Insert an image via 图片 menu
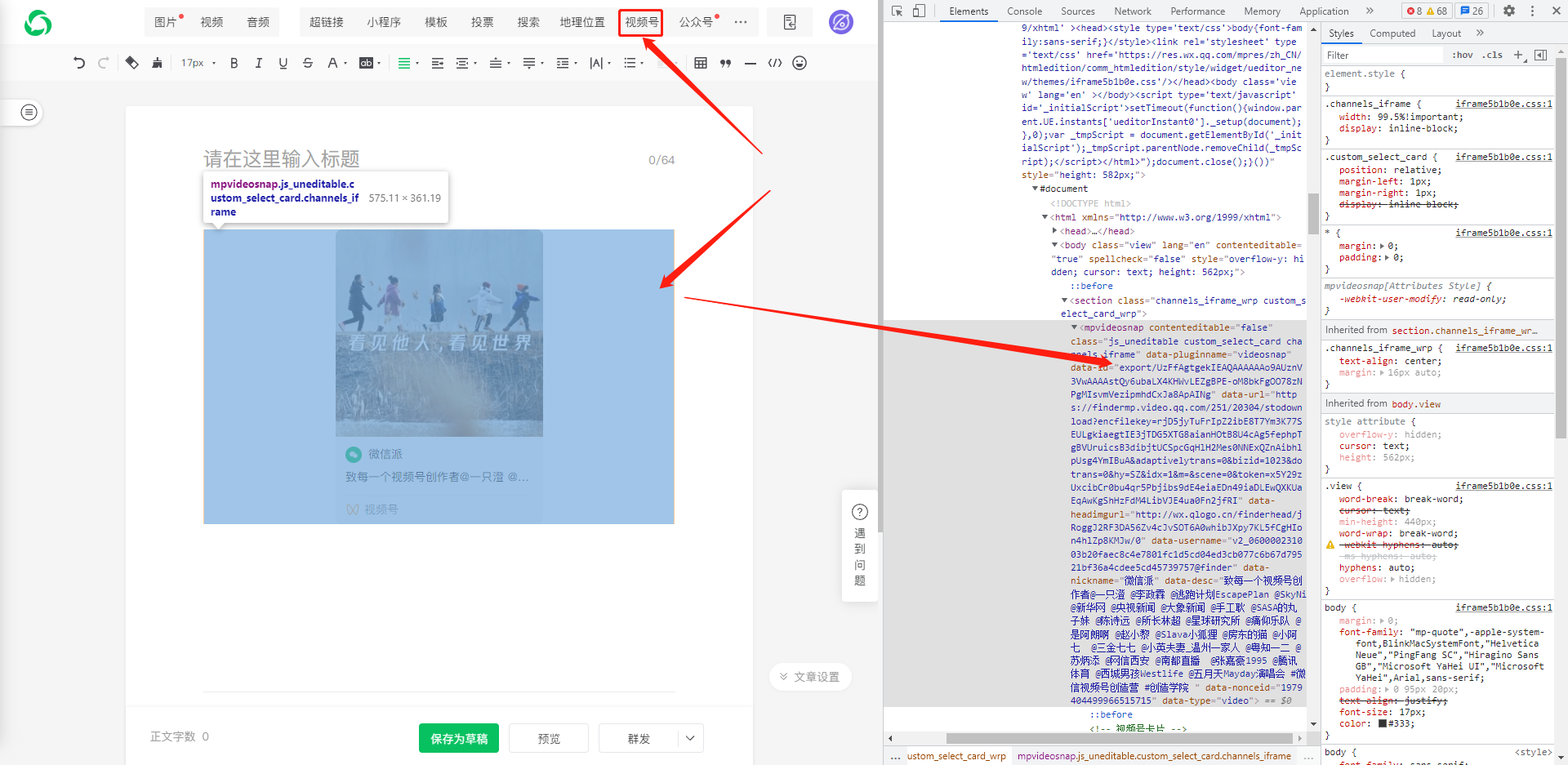The height and width of the screenshot is (765, 1568). (x=166, y=22)
